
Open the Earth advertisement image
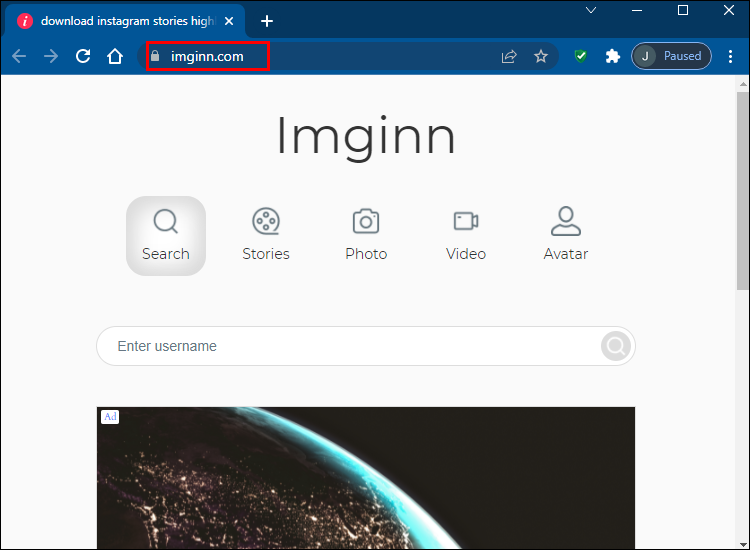pos(366,478)
